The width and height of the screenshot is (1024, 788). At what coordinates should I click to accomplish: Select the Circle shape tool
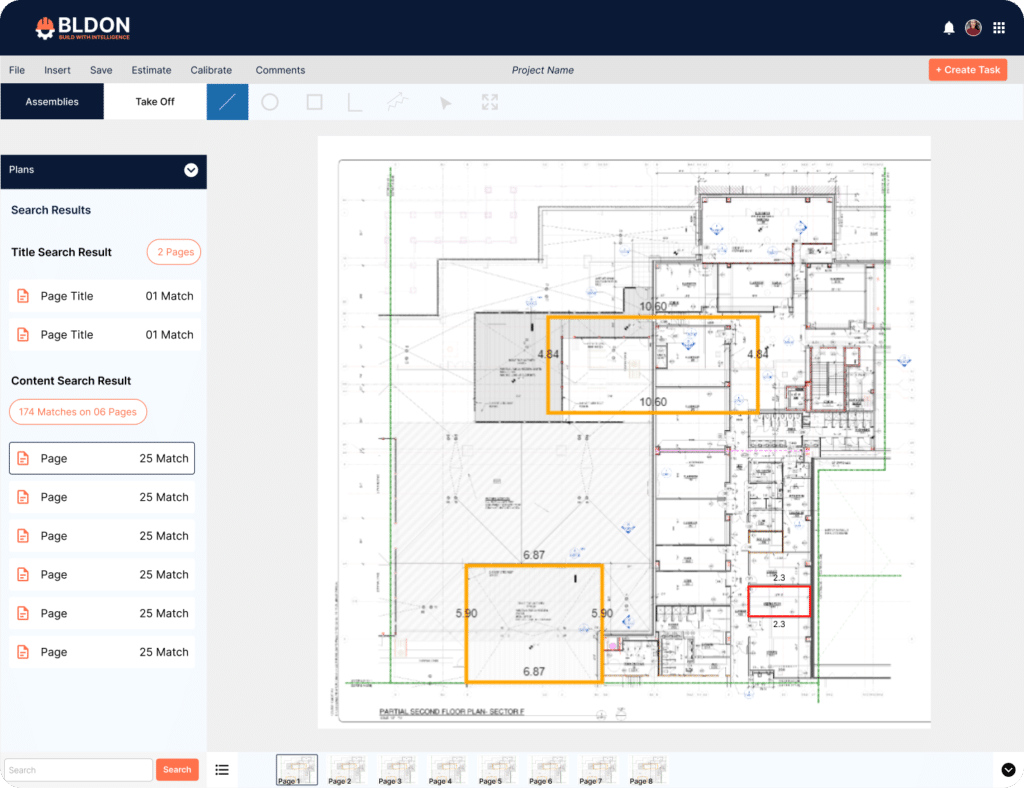[x=270, y=102]
